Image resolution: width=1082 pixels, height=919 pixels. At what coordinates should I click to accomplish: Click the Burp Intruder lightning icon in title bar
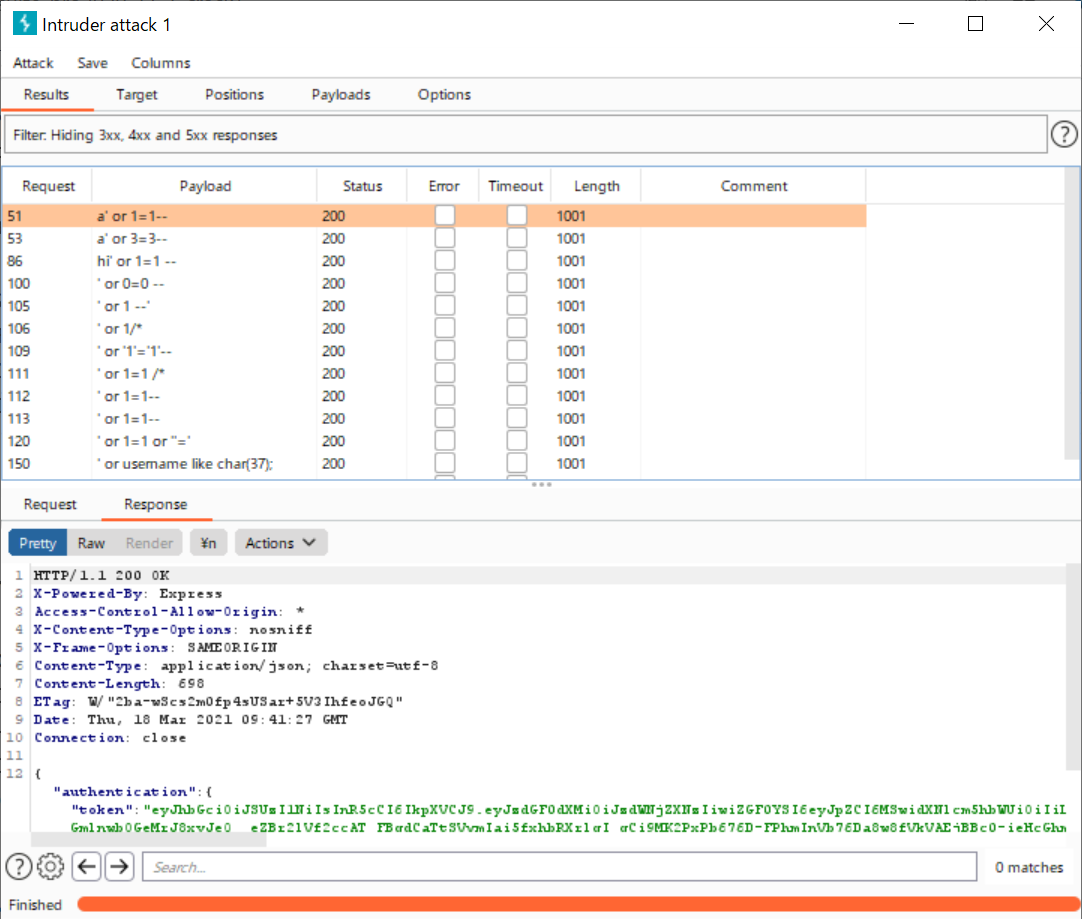pos(25,23)
